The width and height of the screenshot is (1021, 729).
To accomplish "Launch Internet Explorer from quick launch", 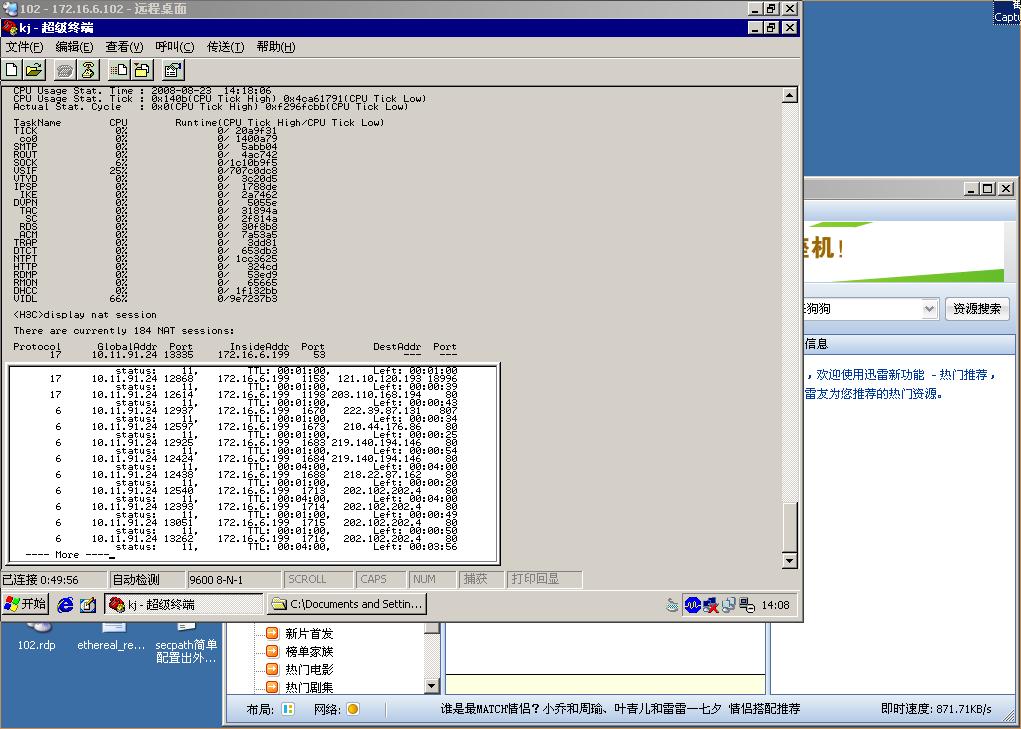I will [66, 604].
